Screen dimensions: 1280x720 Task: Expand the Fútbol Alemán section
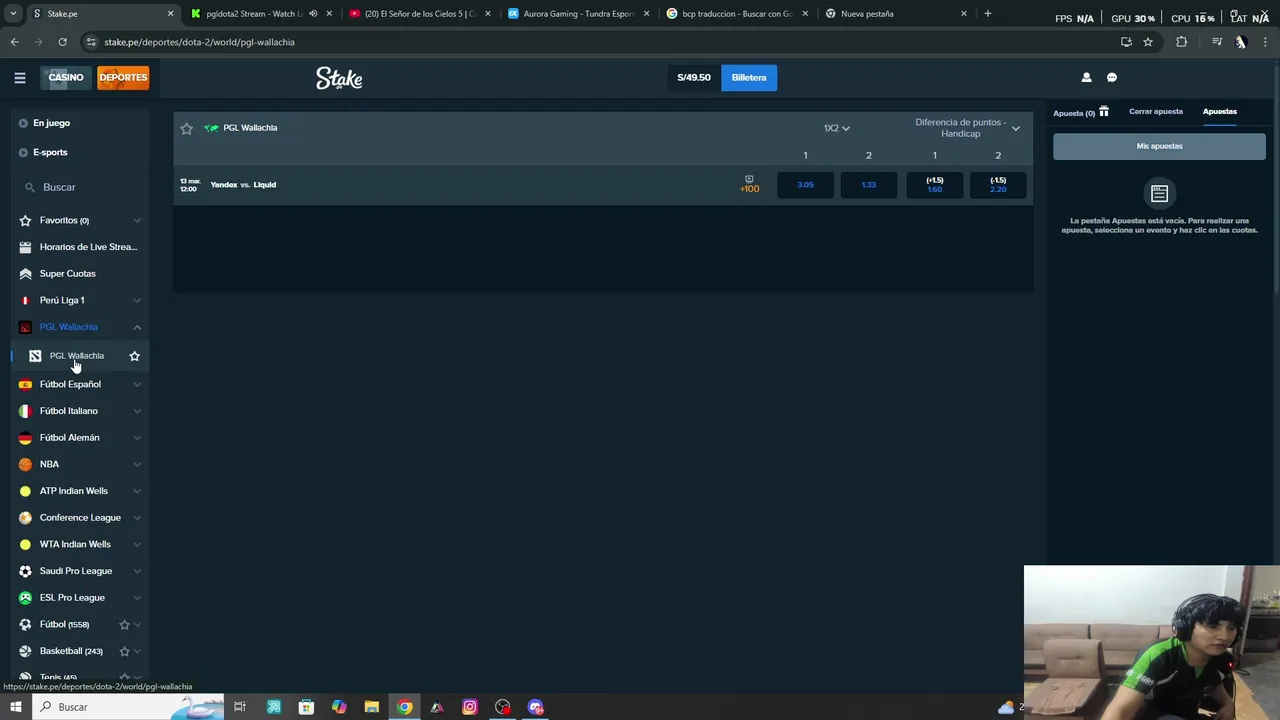[x=137, y=437]
